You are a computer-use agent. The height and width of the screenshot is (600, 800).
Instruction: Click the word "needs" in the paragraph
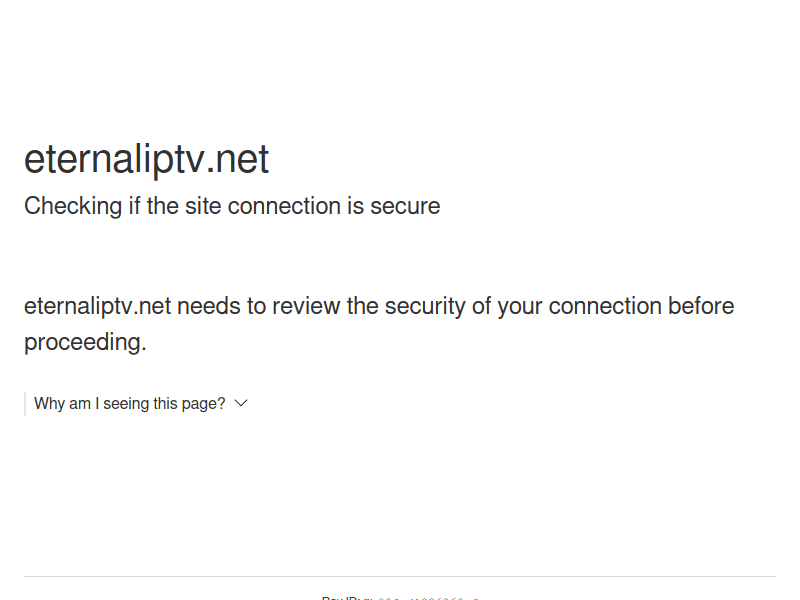(x=208, y=306)
